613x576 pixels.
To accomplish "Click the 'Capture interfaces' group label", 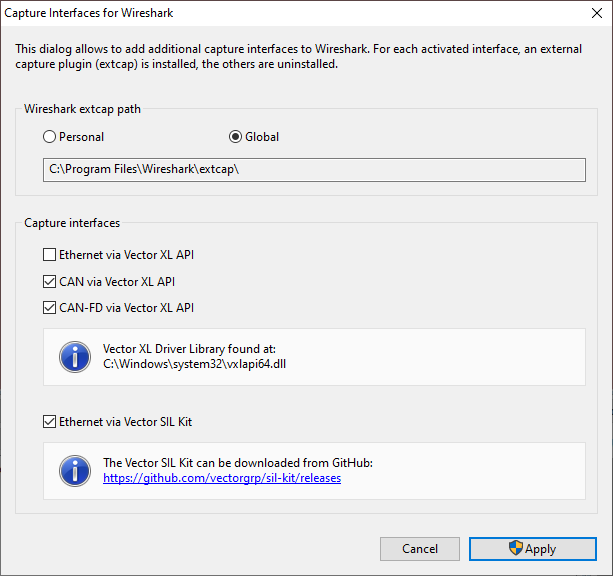I will pyautogui.click(x=72, y=223).
